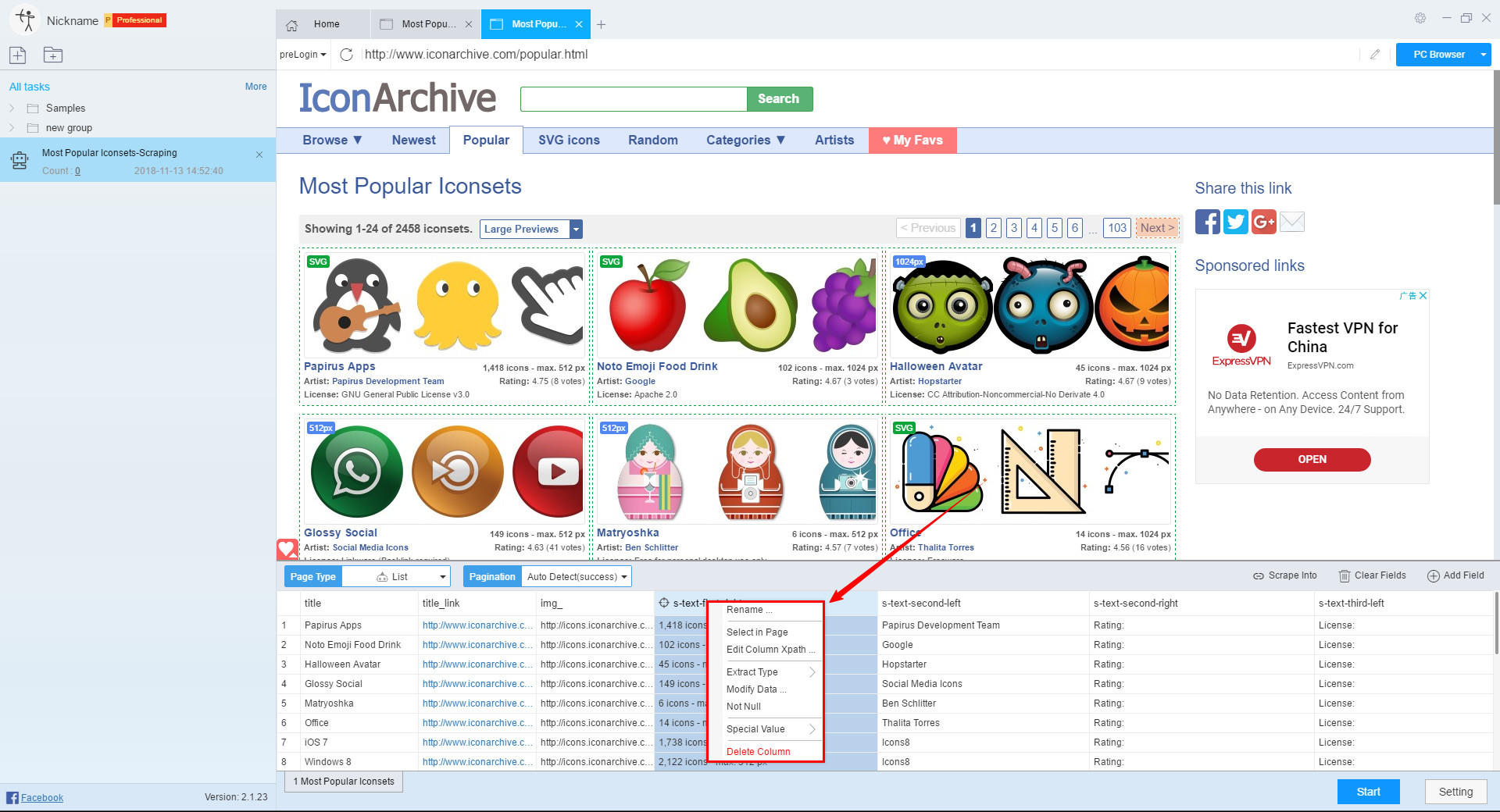This screenshot has height=812, width=1500.
Task: Share link via Twitter icon
Action: point(1235,222)
